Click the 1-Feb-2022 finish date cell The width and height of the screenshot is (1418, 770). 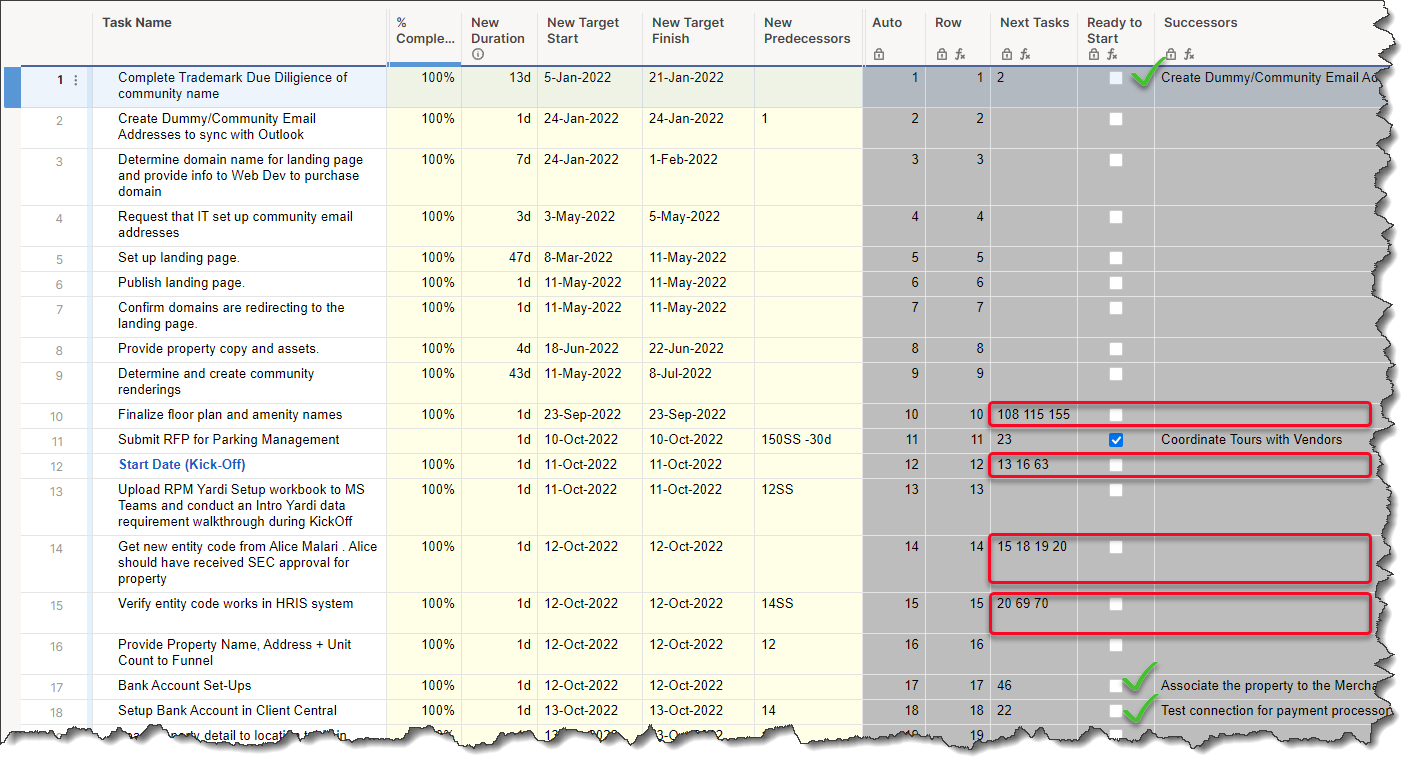click(698, 177)
